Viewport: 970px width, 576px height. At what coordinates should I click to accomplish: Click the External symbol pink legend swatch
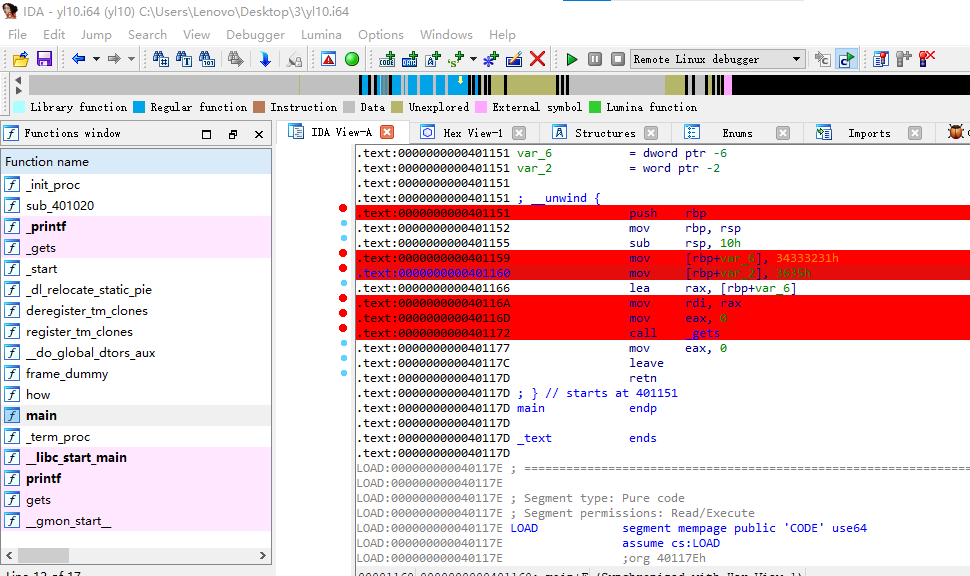tap(481, 107)
